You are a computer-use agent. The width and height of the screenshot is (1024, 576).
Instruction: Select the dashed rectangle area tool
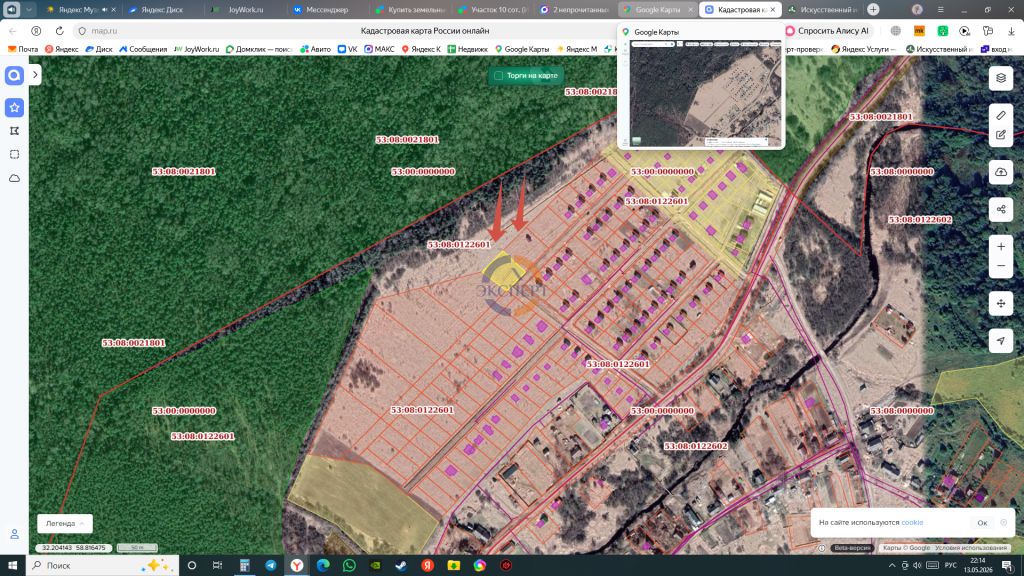[x=14, y=155]
